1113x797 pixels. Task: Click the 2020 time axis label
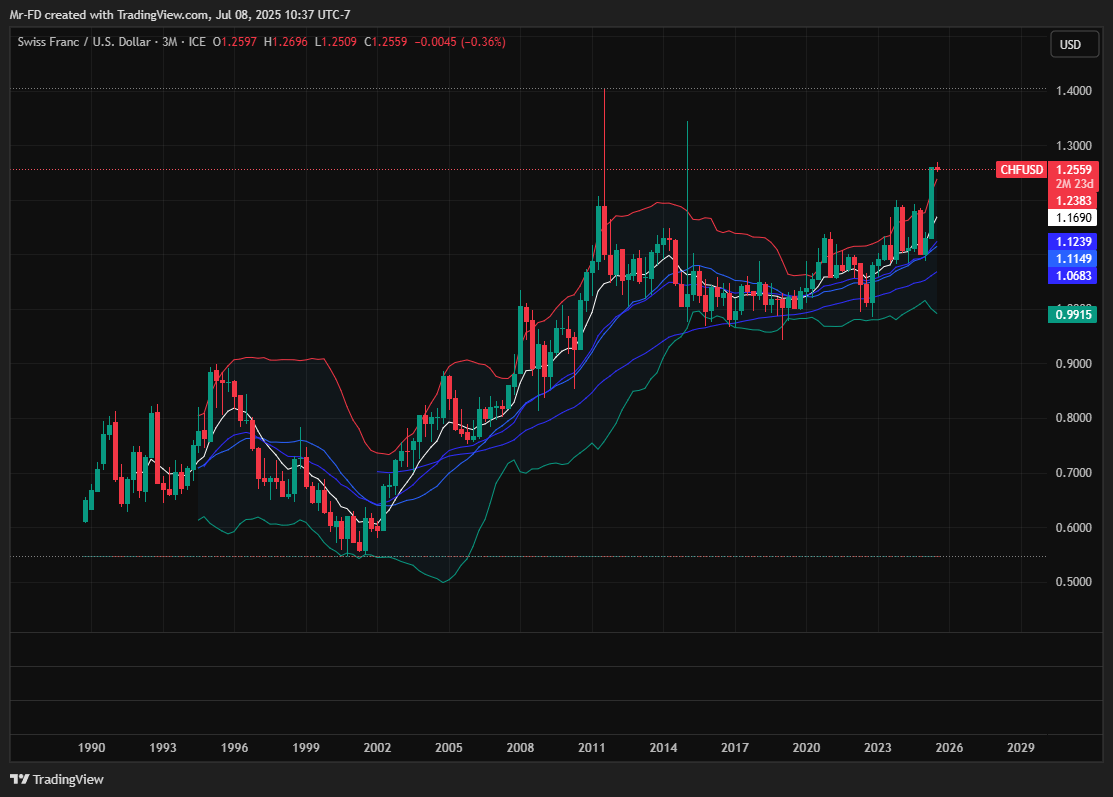(x=806, y=747)
